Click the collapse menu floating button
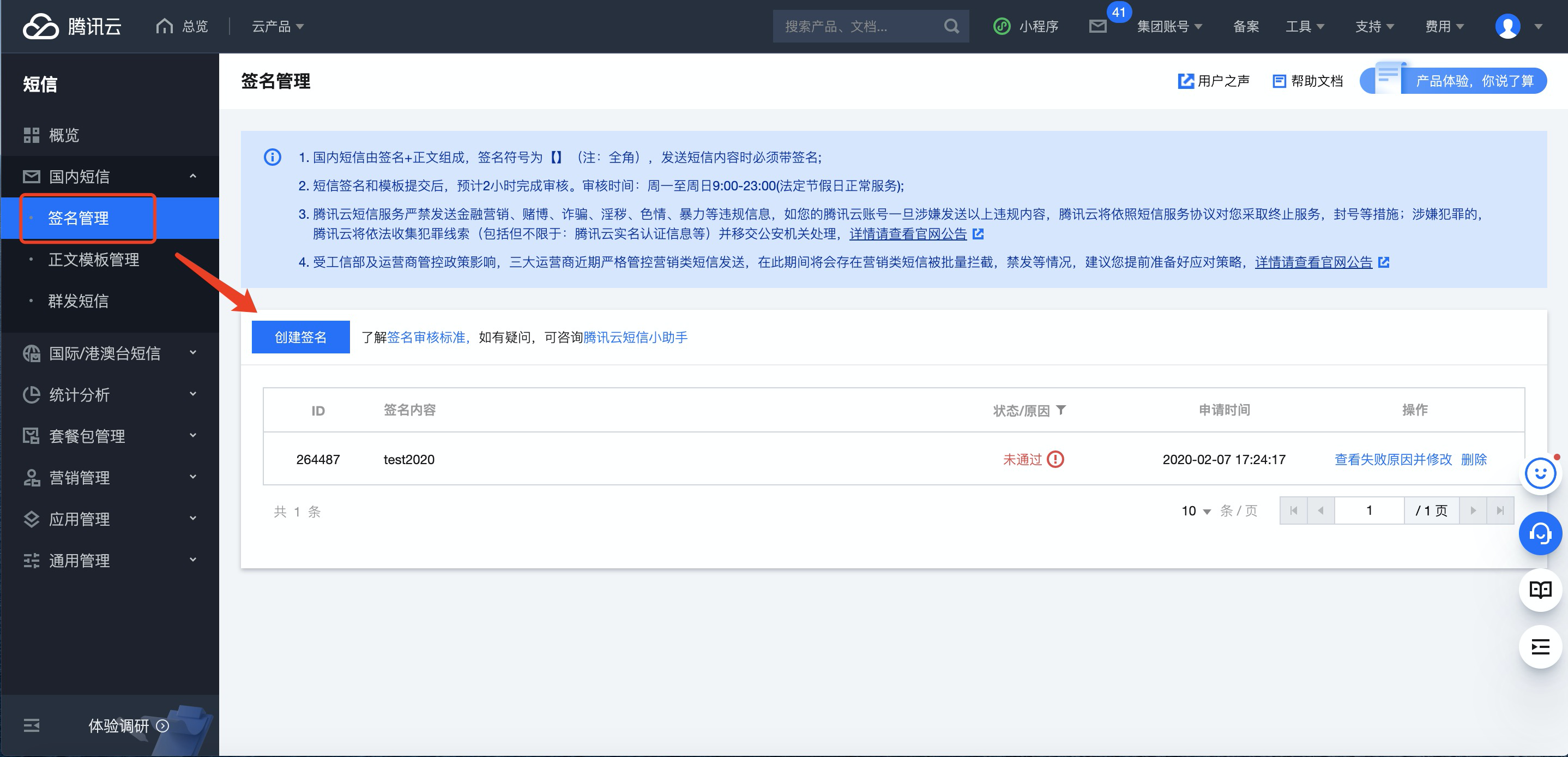 point(1540,647)
